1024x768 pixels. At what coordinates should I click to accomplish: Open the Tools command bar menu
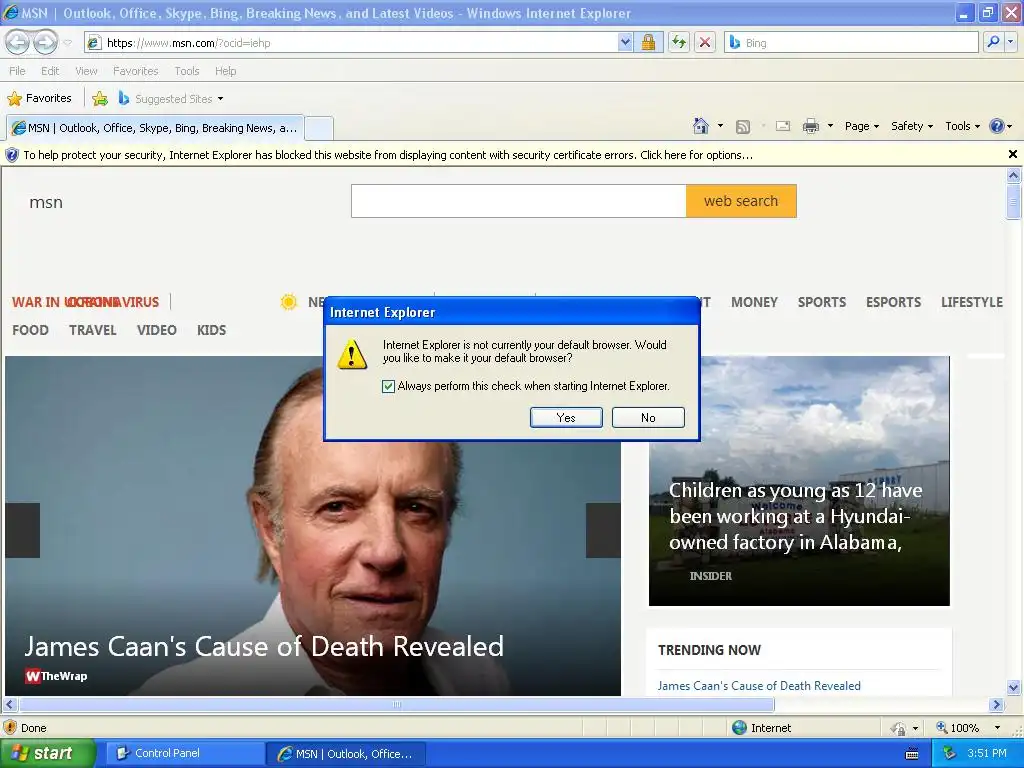(962, 126)
